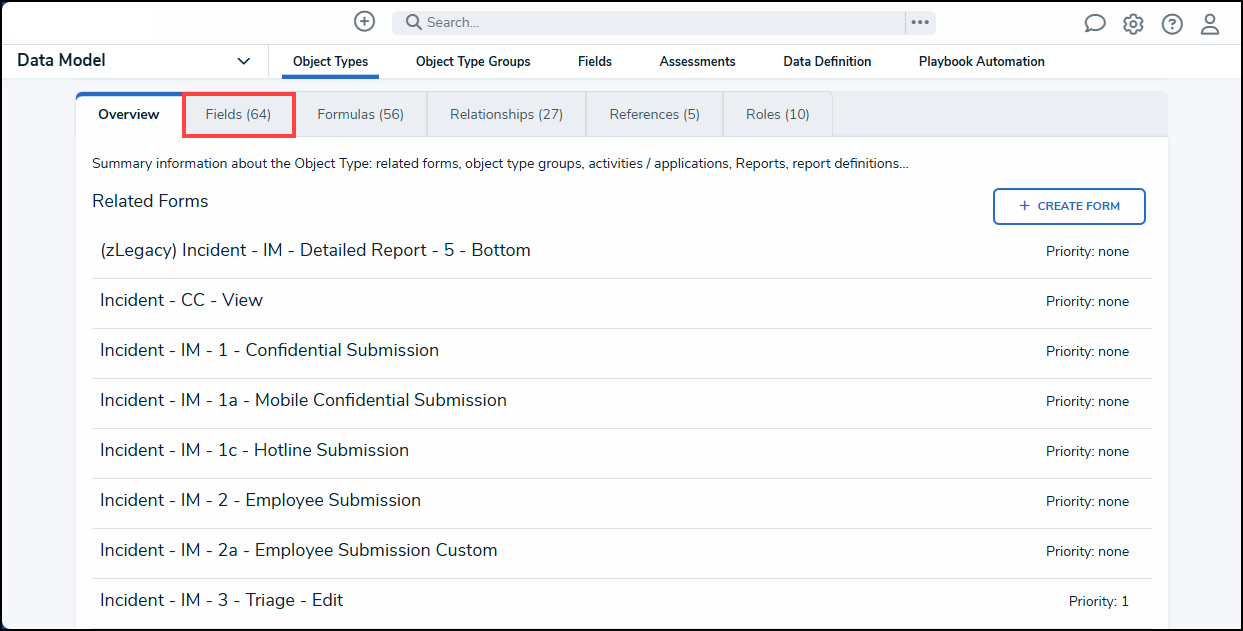The height and width of the screenshot is (631, 1243).
Task: Open the Relationships (27) tab
Action: click(506, 115)
